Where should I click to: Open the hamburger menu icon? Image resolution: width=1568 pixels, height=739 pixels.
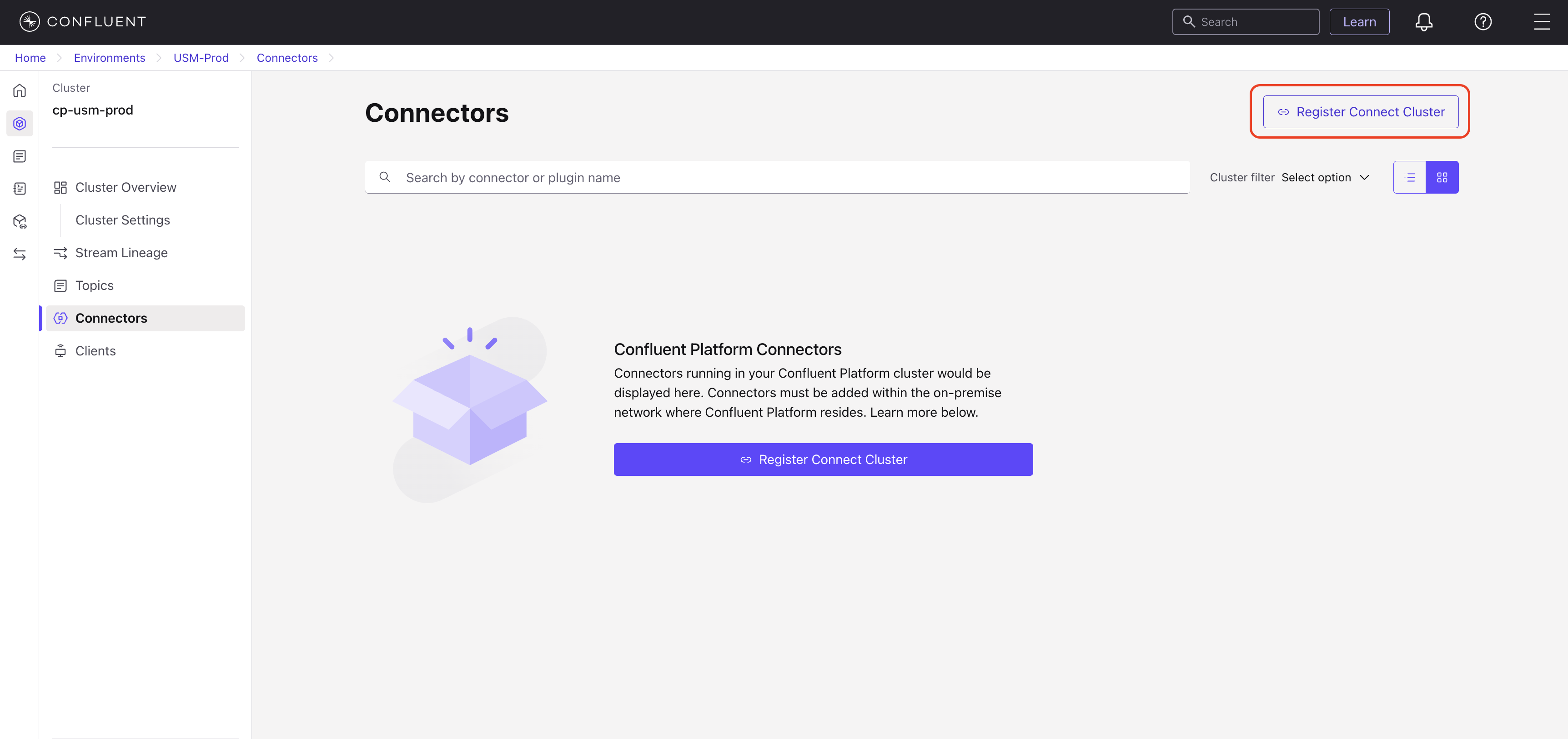tap(1541, 22)
